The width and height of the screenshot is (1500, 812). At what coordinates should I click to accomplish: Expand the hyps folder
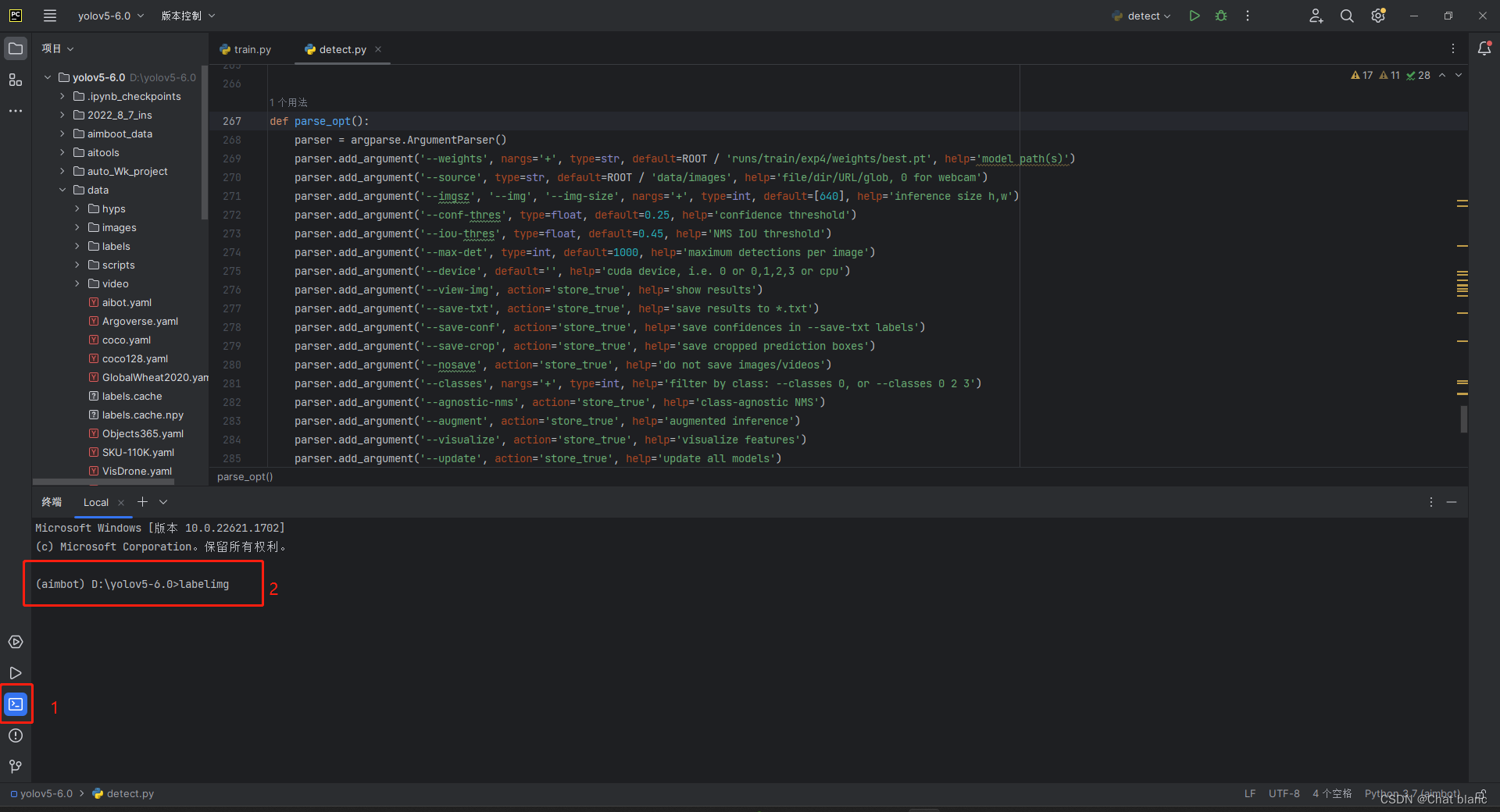point(77,208)
